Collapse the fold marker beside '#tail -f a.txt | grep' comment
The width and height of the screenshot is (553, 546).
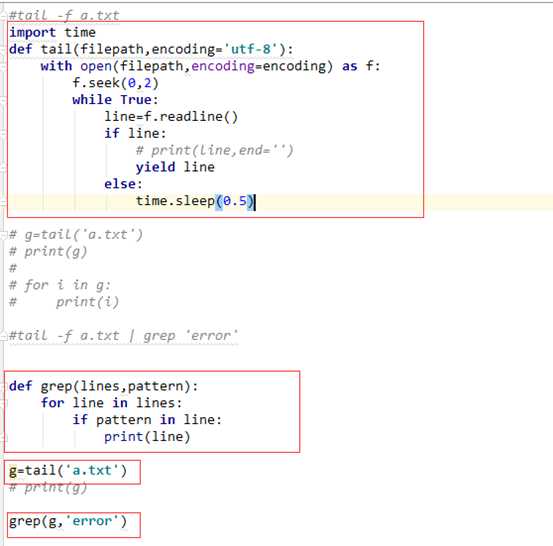coord(4,336)
